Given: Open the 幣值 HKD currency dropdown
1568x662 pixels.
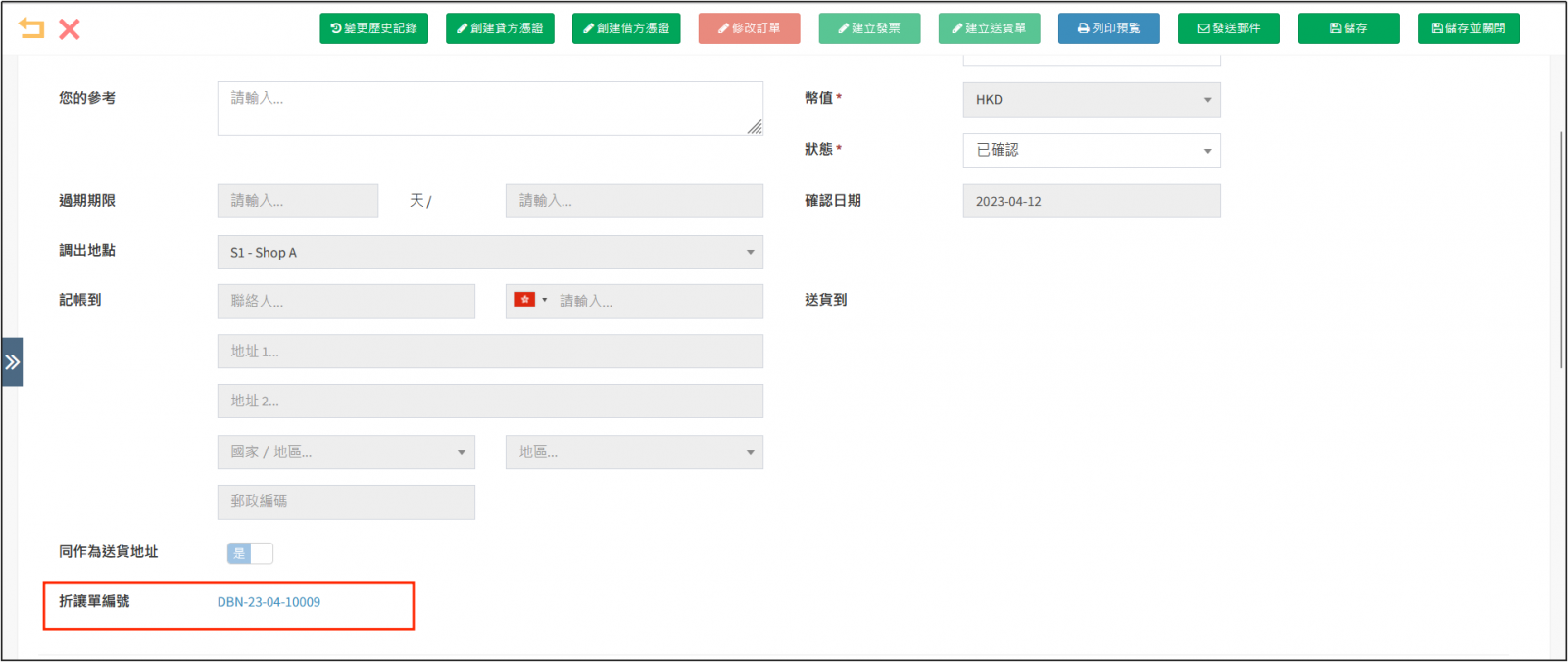Looking at the screenshot, I should coord(1092,100).
